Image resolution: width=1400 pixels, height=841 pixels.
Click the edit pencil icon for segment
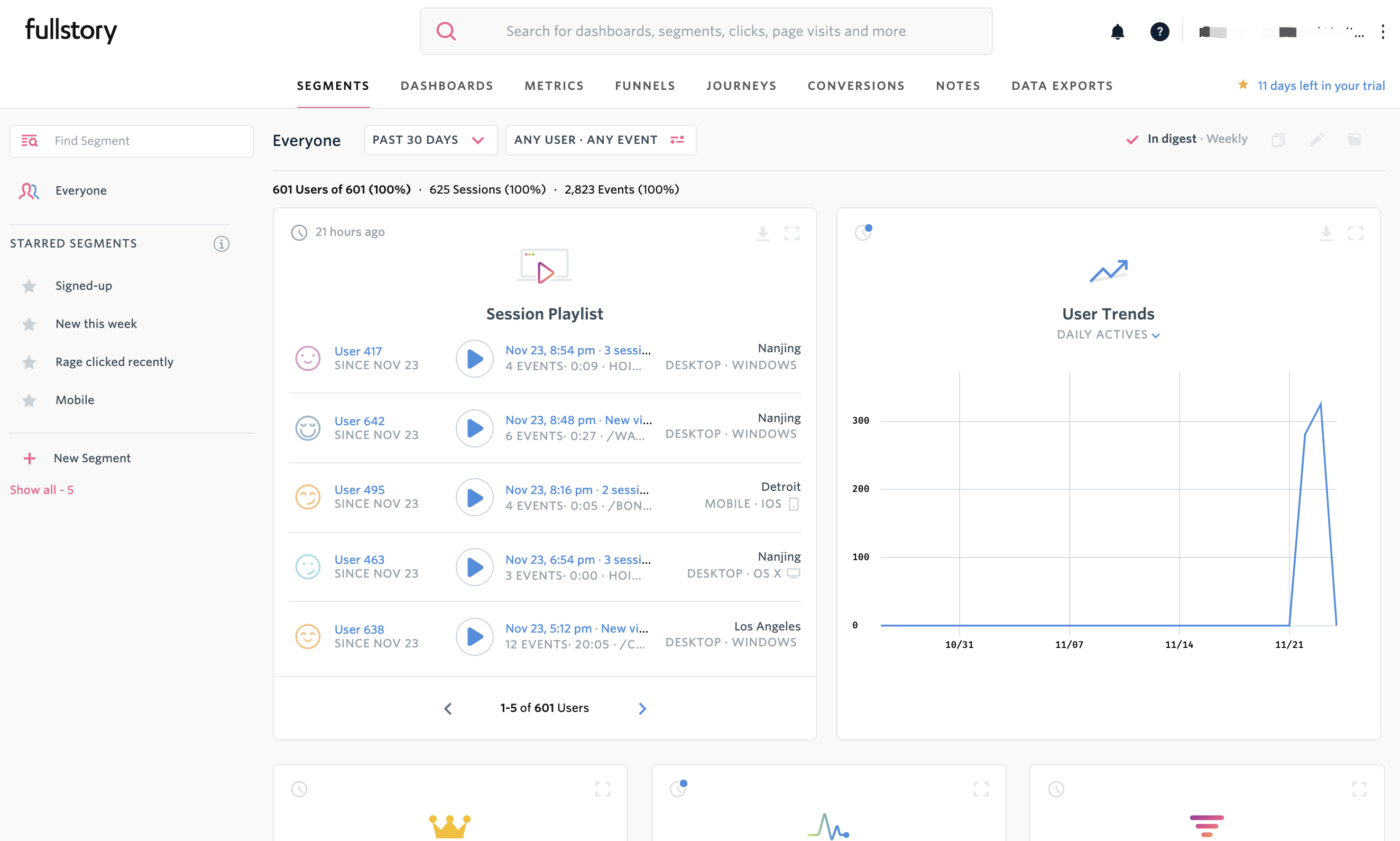click(1316, 140)
